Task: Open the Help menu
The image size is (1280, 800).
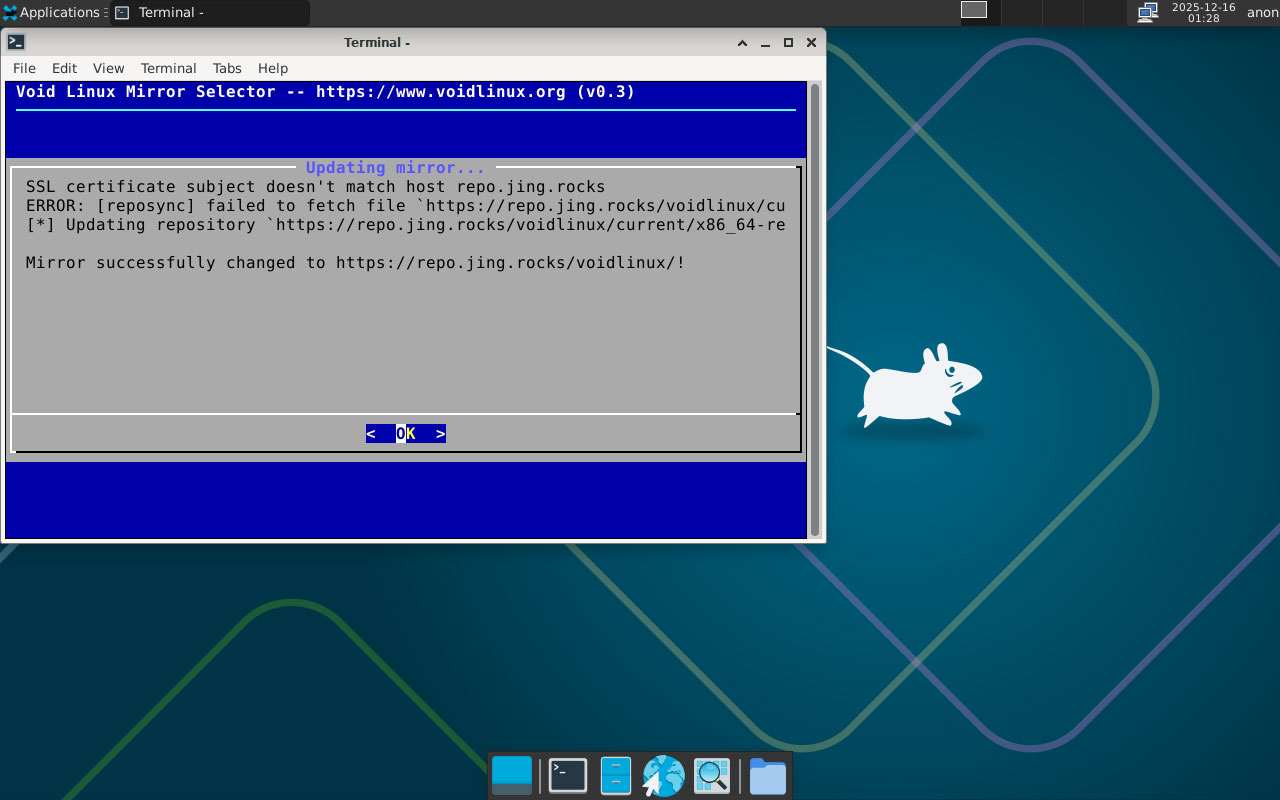Action: pyautogui.click(x=273, y=68)
